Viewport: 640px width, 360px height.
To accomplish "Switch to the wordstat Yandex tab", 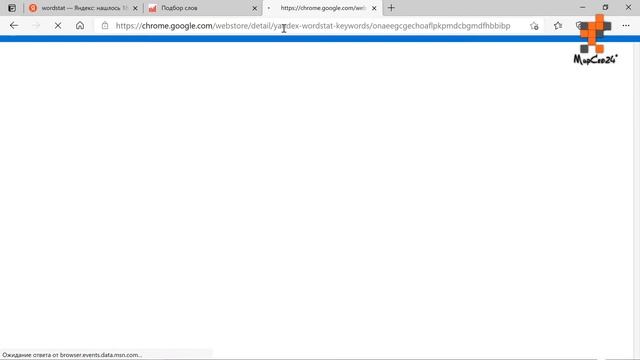I will click(84, 8).
